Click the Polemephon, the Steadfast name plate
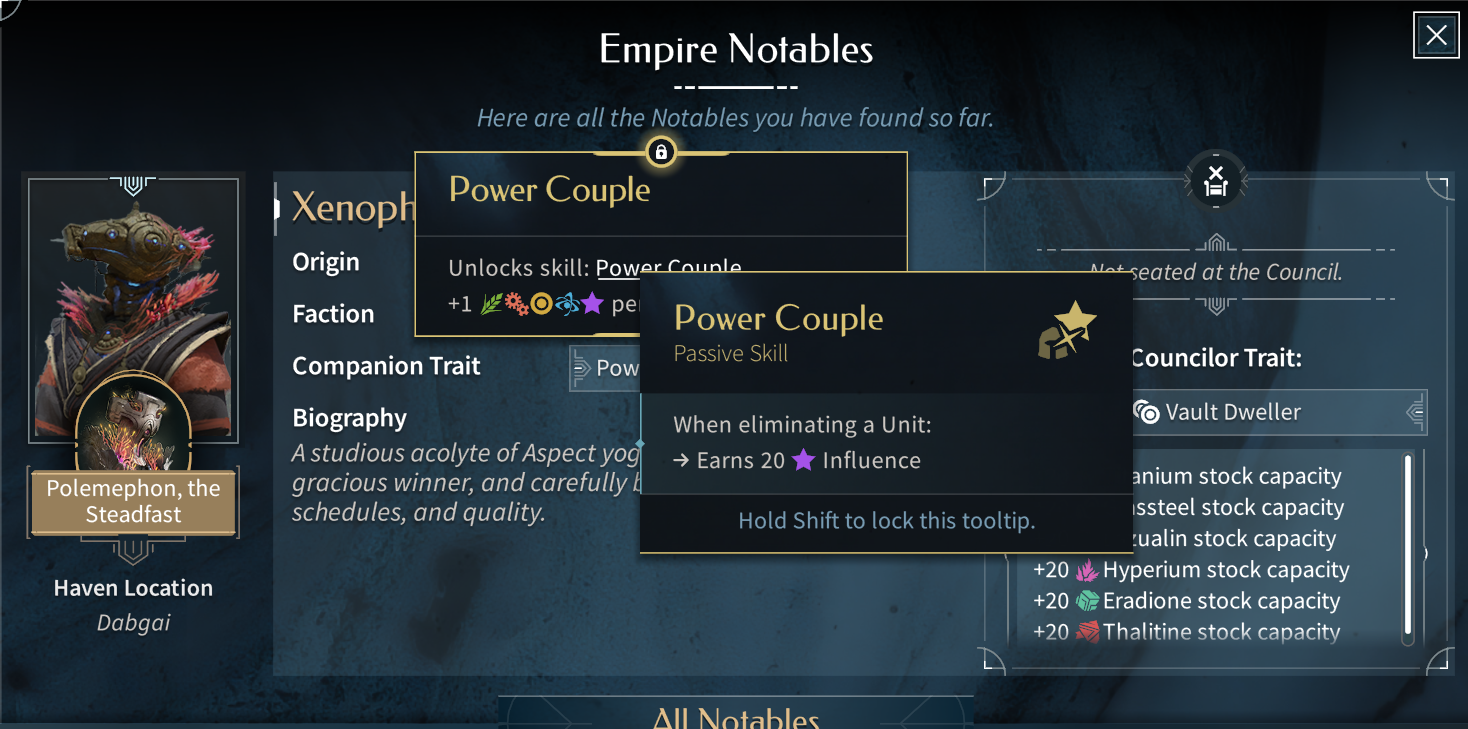The image size is (1468, 729). [133, 502]
